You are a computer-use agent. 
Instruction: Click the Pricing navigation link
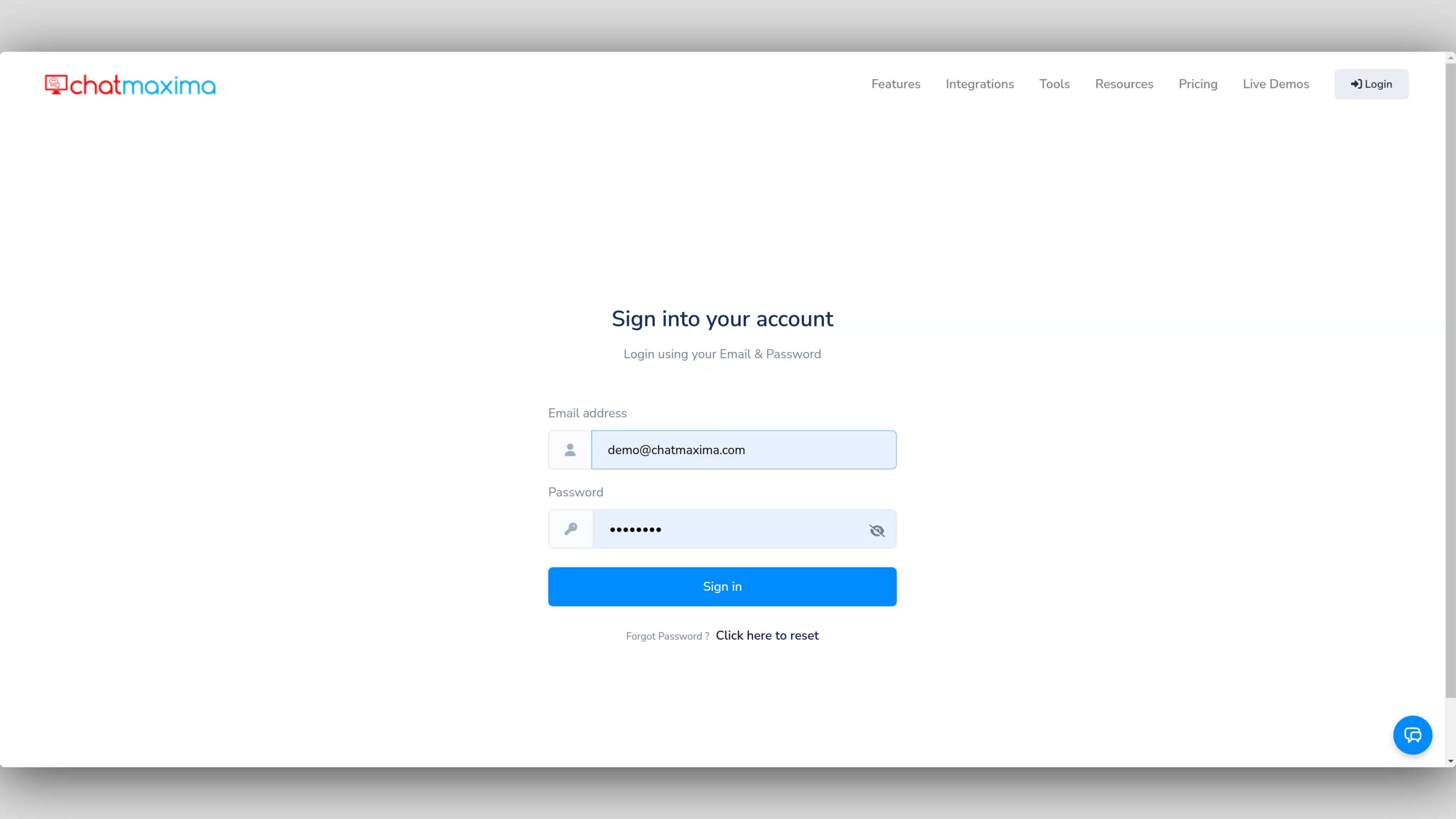point(1198,84)
